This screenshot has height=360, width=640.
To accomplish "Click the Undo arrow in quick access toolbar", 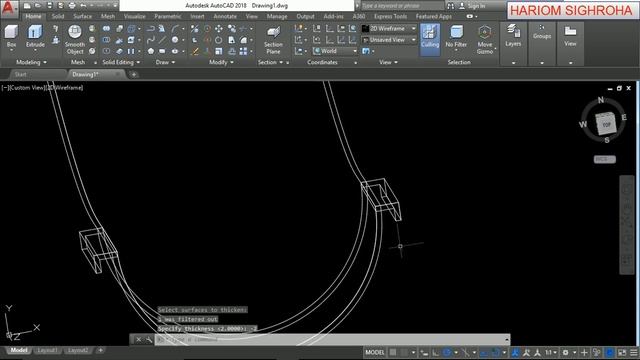I will tap(84, 6).
